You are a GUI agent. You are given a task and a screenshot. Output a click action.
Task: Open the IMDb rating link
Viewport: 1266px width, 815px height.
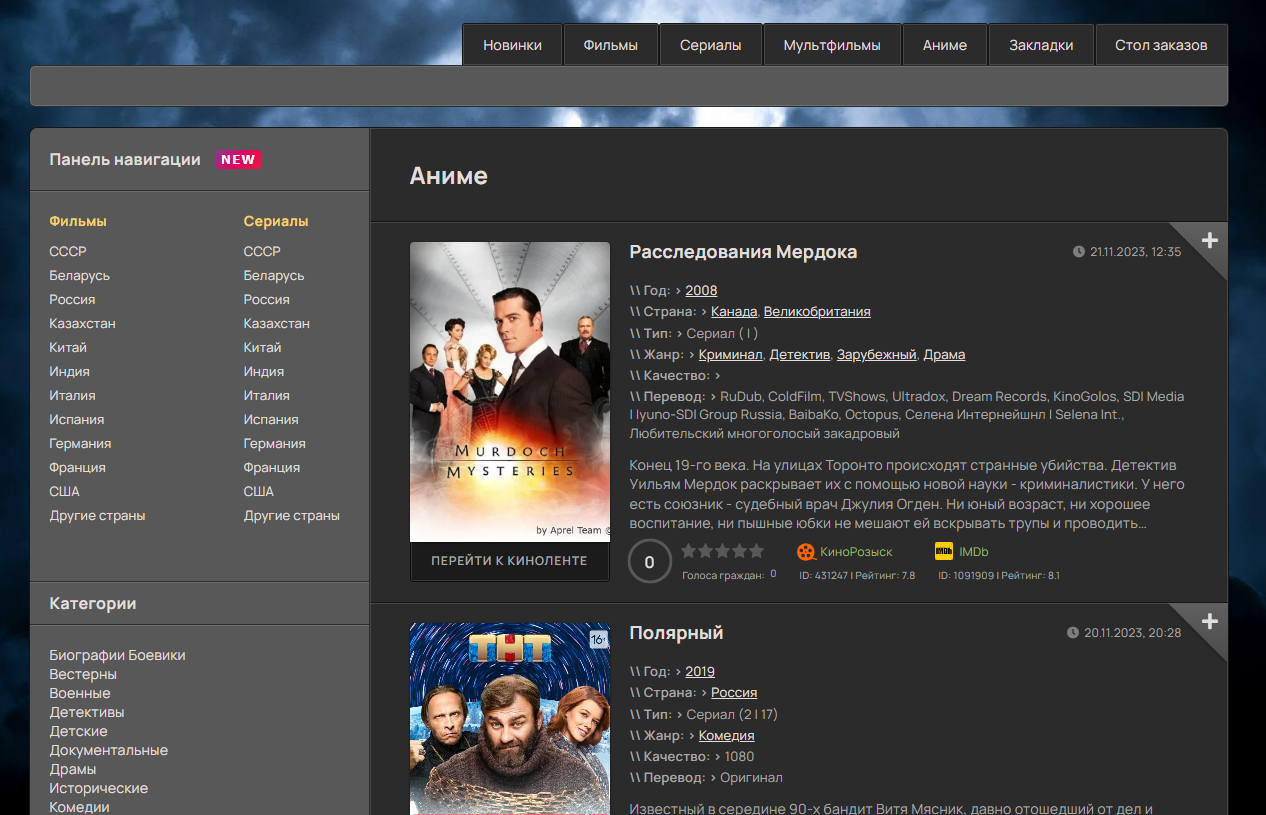(974, 551)
